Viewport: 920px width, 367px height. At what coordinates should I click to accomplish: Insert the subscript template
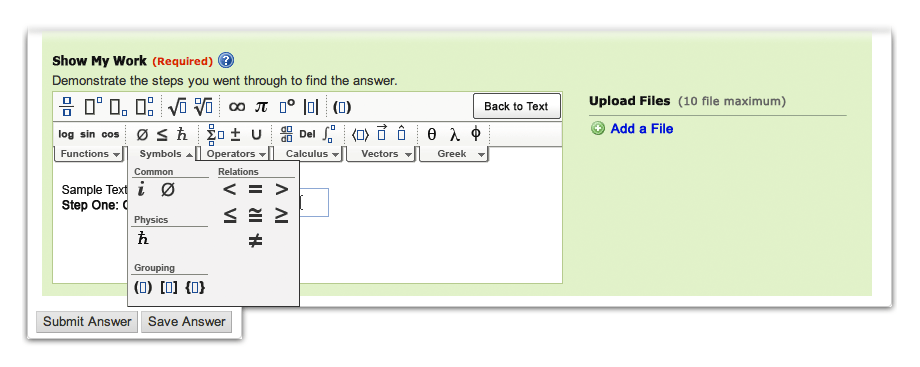119,107
